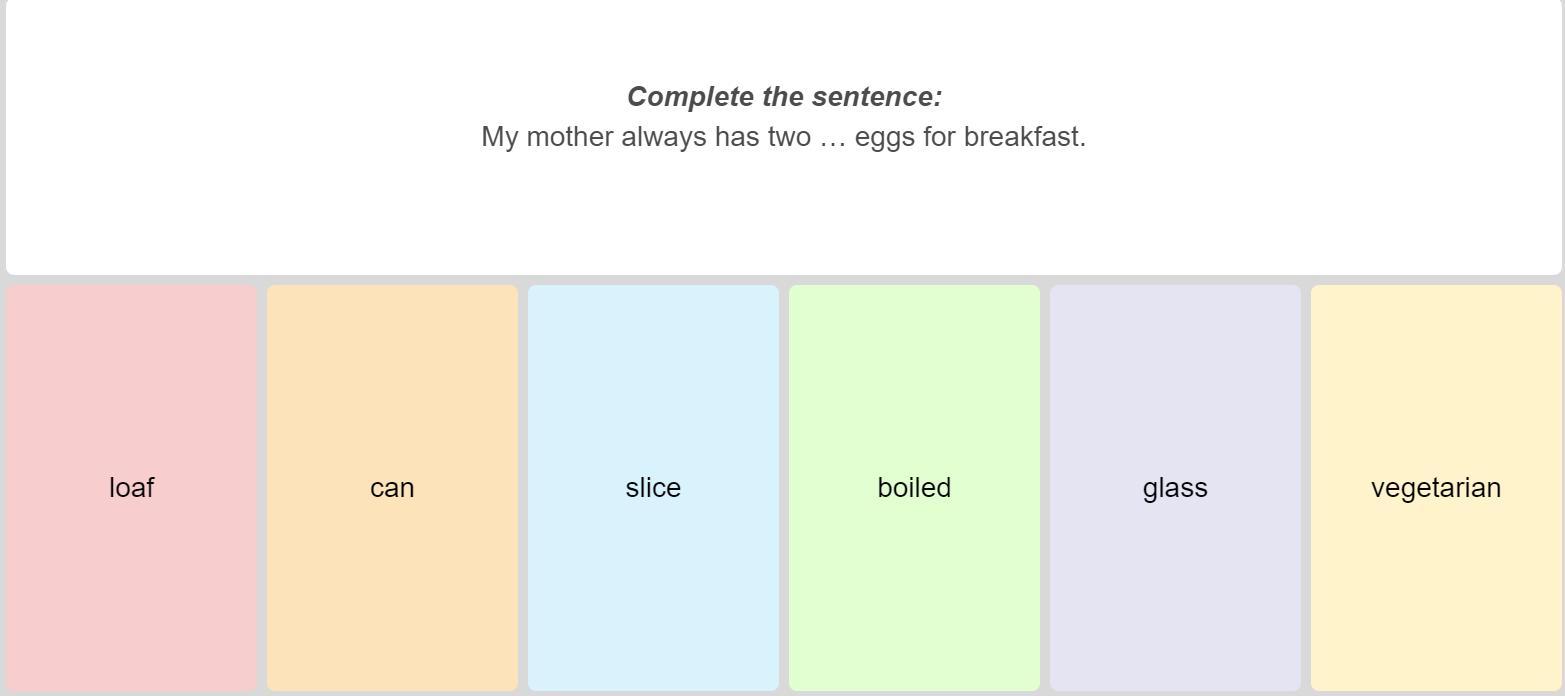Click the ellipsis blank in the sentence
Screen dimensions: 1565x696
(x=833, y=139)
